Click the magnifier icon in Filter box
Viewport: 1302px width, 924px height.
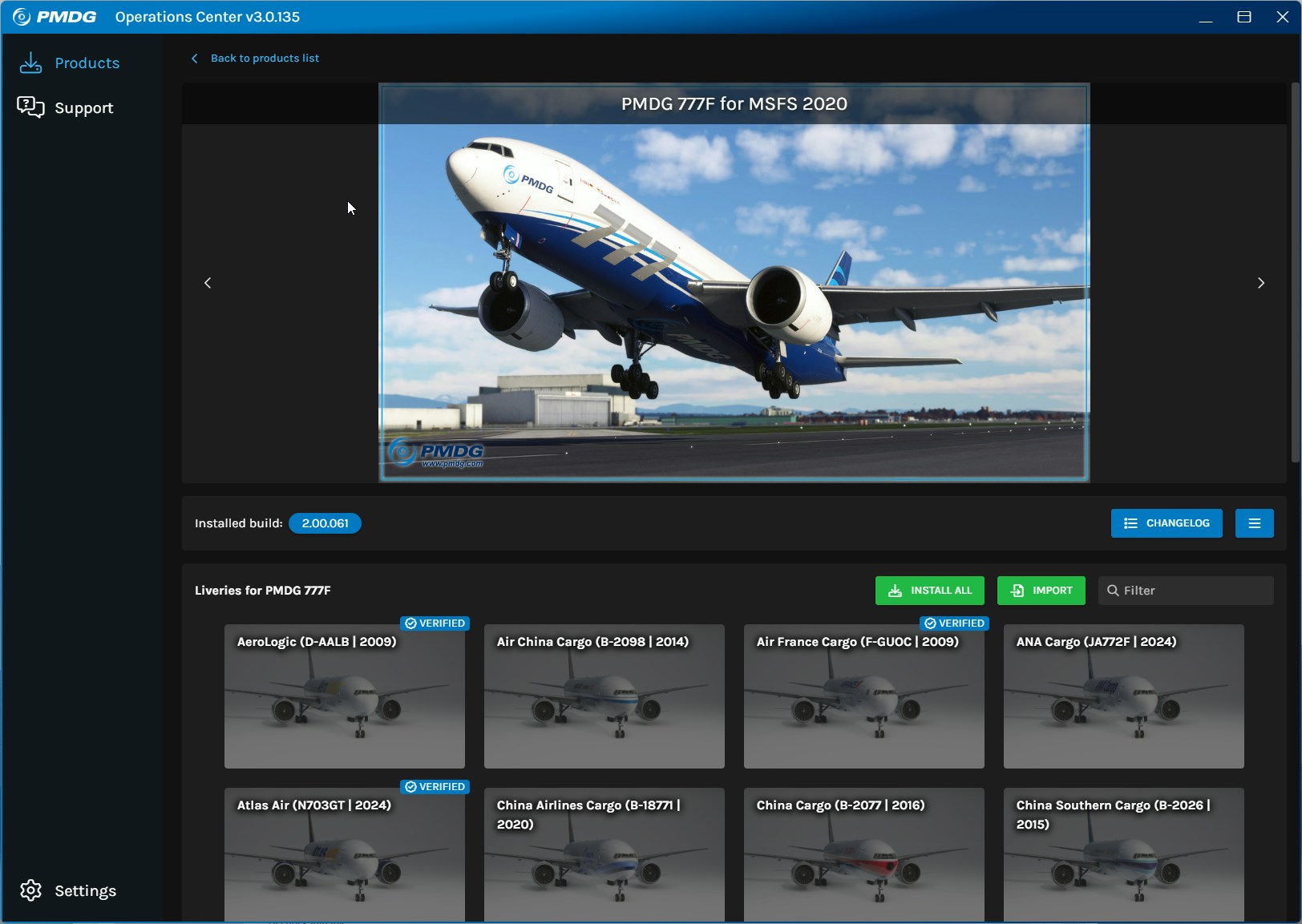1113,591
